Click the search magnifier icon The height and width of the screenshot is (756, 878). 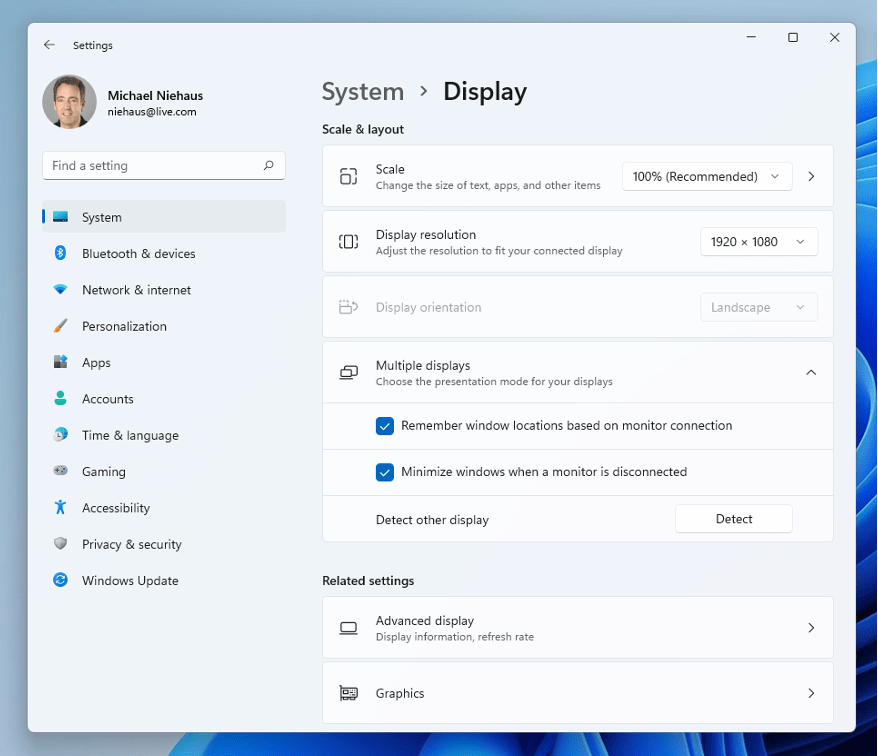[x=268, y=166]
